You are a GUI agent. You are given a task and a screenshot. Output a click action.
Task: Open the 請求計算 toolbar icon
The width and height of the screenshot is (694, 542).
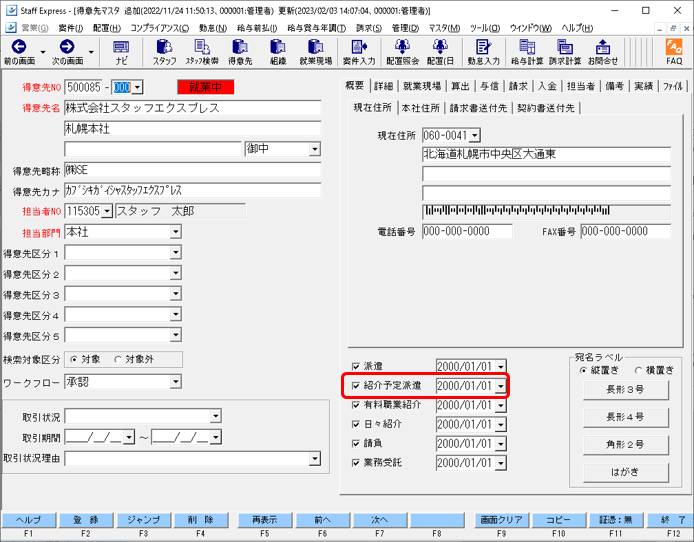click(565, 52)
